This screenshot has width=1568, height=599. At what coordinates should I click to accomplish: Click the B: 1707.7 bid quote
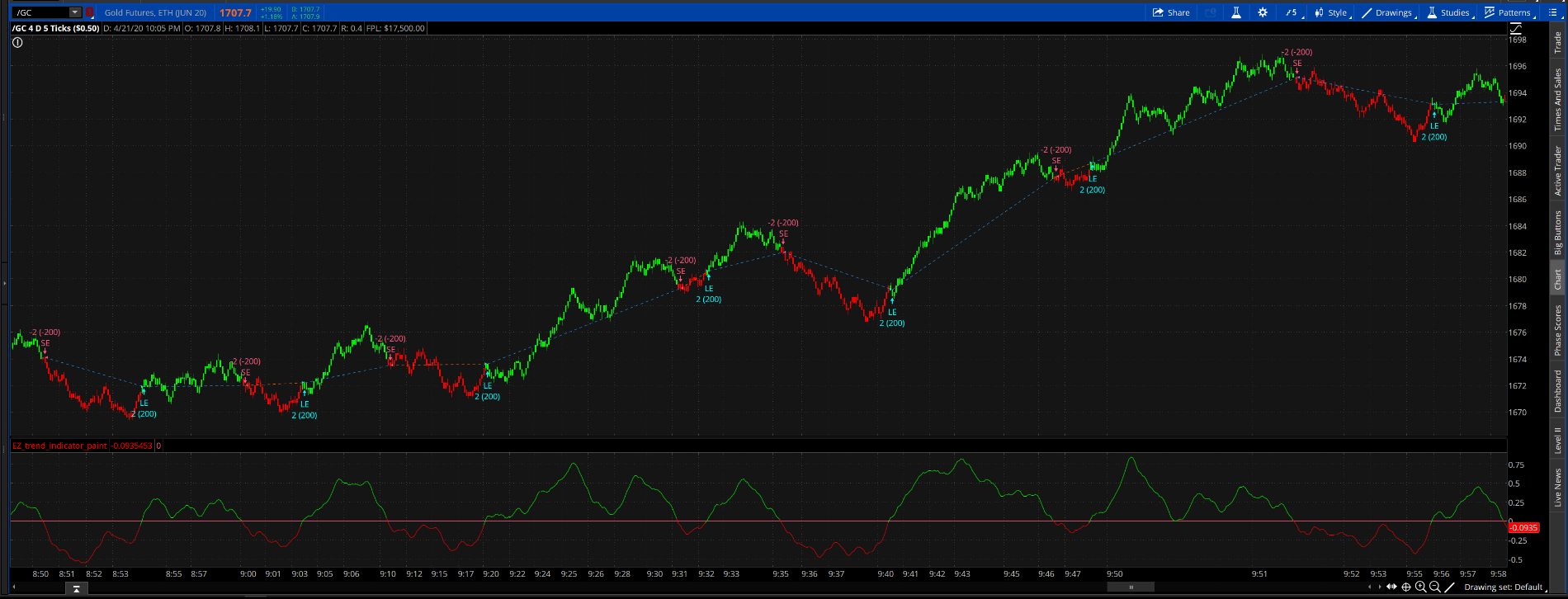pos(305,9)
